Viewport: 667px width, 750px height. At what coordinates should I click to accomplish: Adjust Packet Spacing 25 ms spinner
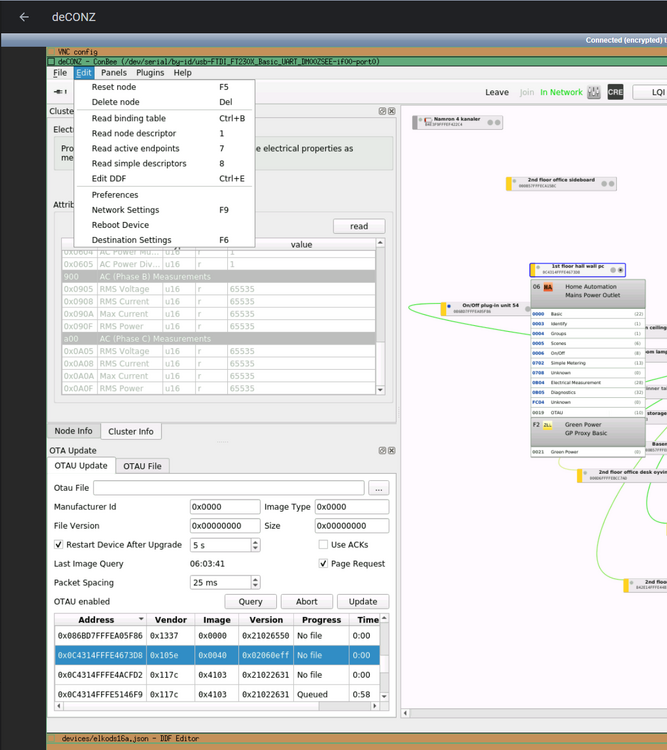coord(256,582)
